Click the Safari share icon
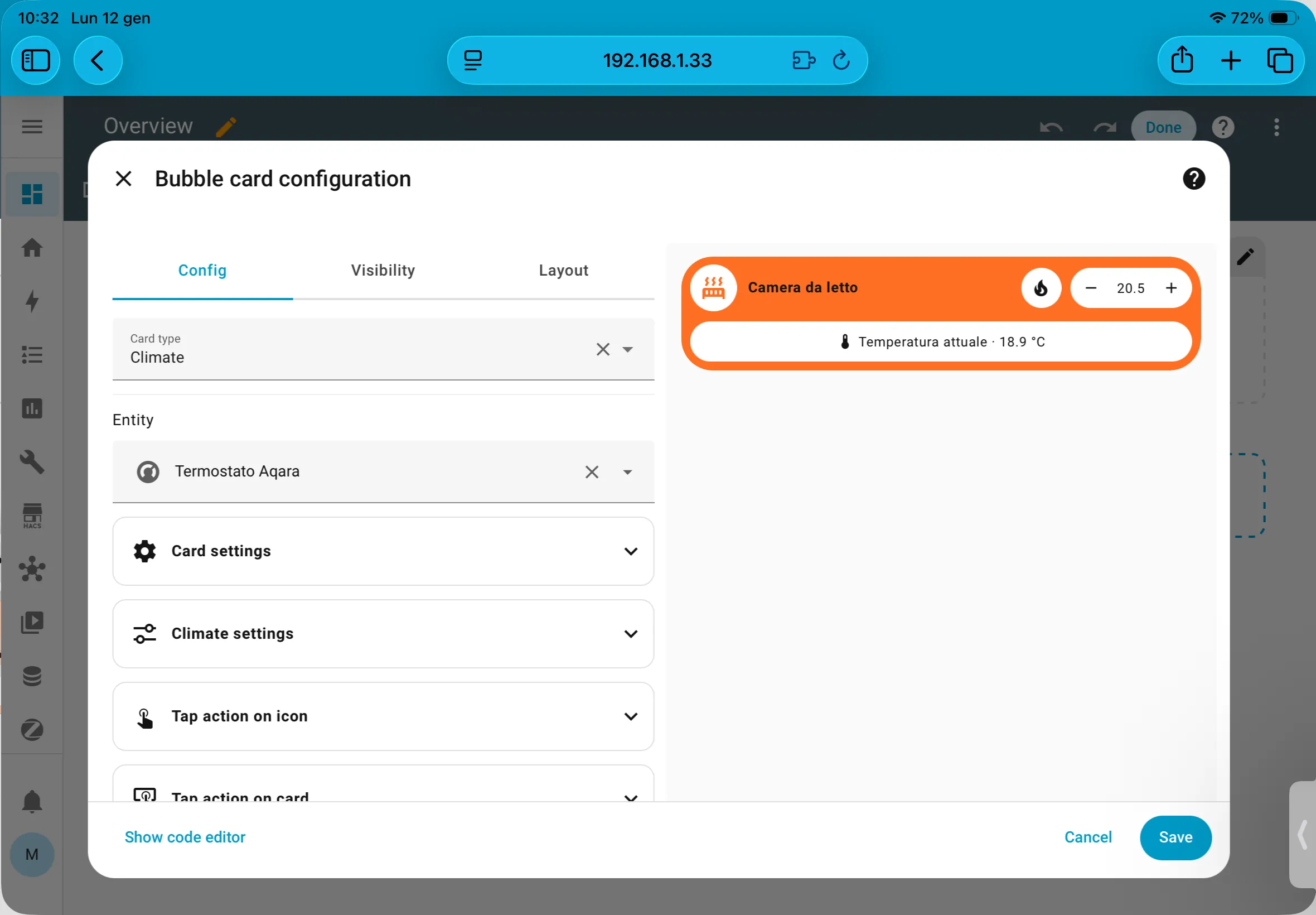The height and width of the screenshot is (915, 1316). coord(1182,60)
